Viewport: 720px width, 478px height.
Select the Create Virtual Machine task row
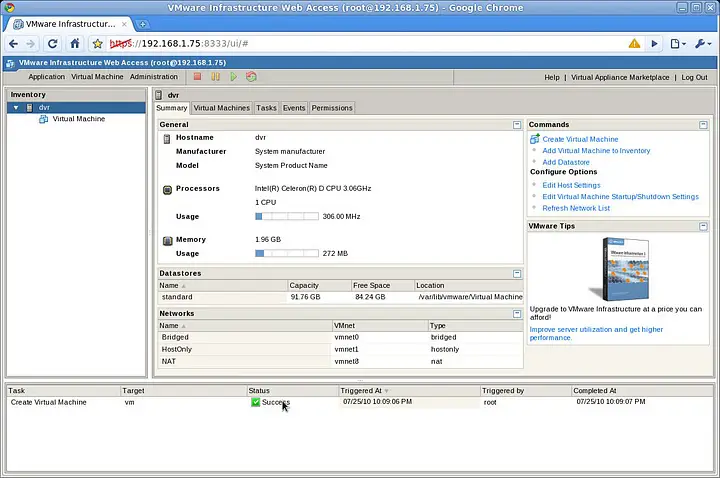point(360,402)
